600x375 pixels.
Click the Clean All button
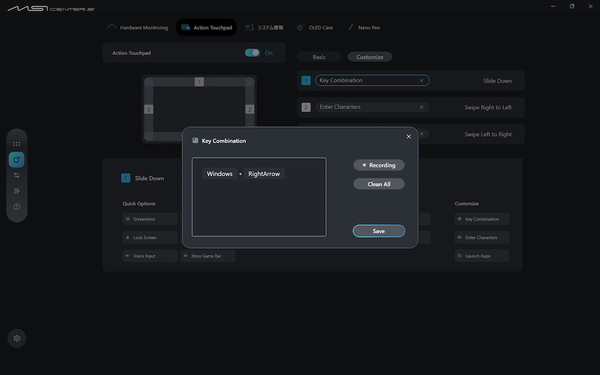pos(379,184)
